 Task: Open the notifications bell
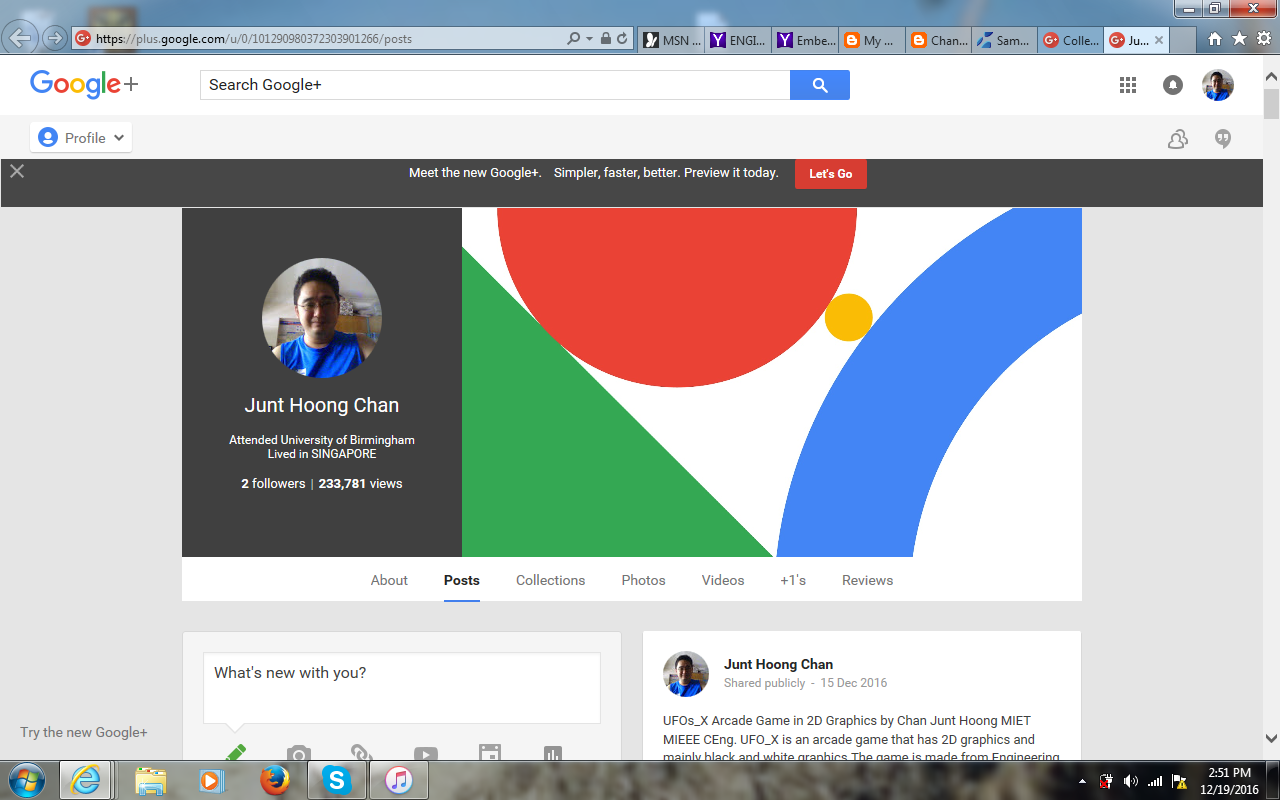pyautogui.click(x=1173, y=86)
